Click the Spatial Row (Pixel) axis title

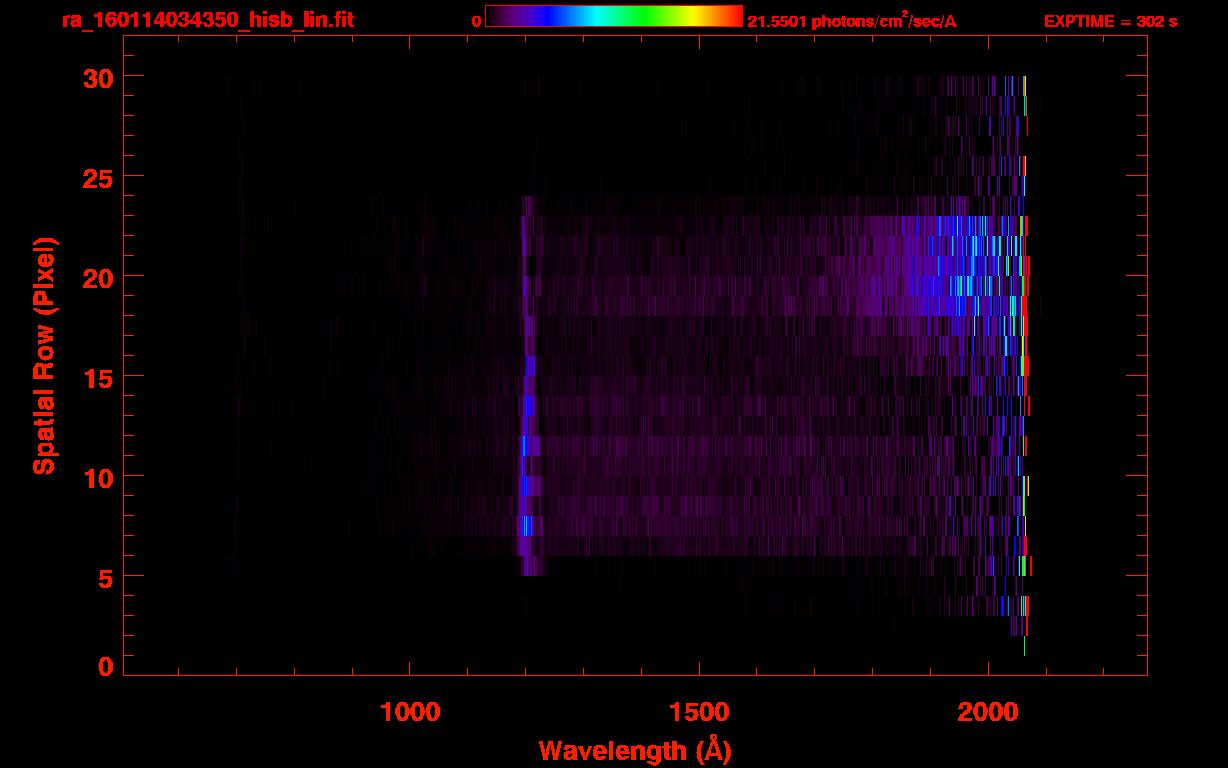click(45, 355)
